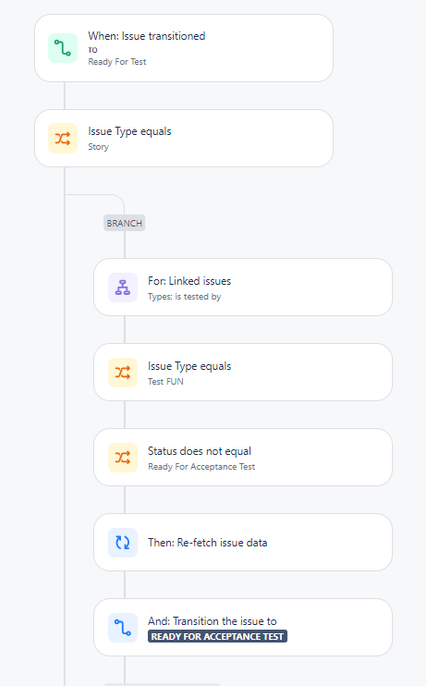Select the Then: Re-fetch issue data action

tap(243, 542)
